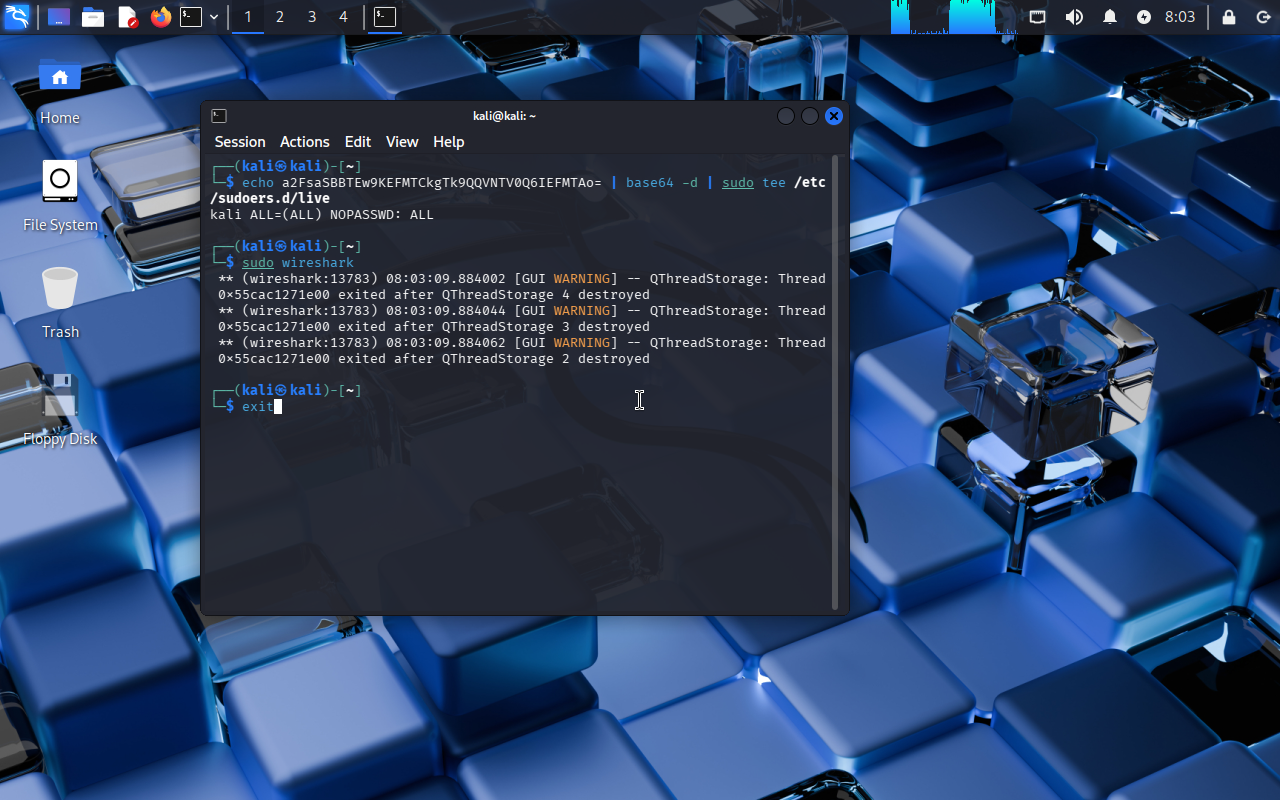Screen dimensions: 1280x800
Task: Click the terminal vertical scrollbar
Action: (836, 380)
